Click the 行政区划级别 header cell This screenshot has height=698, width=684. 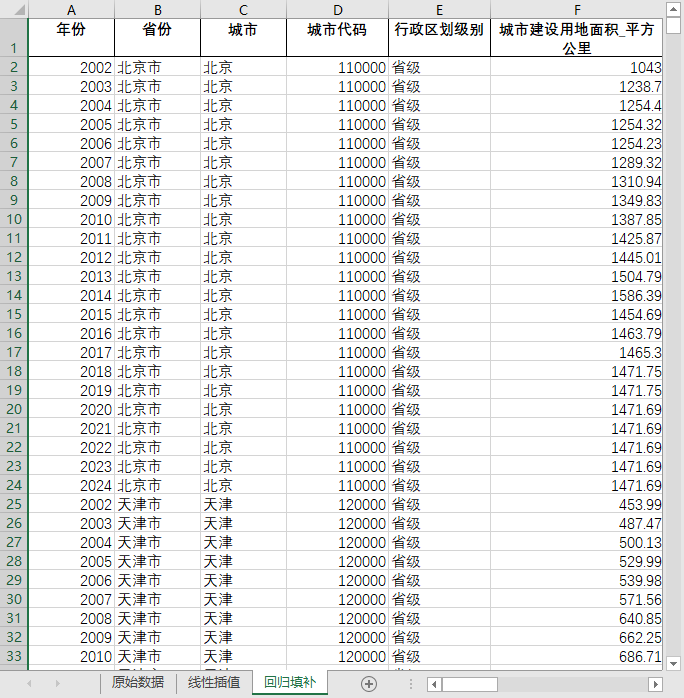[x=439, y=37]
